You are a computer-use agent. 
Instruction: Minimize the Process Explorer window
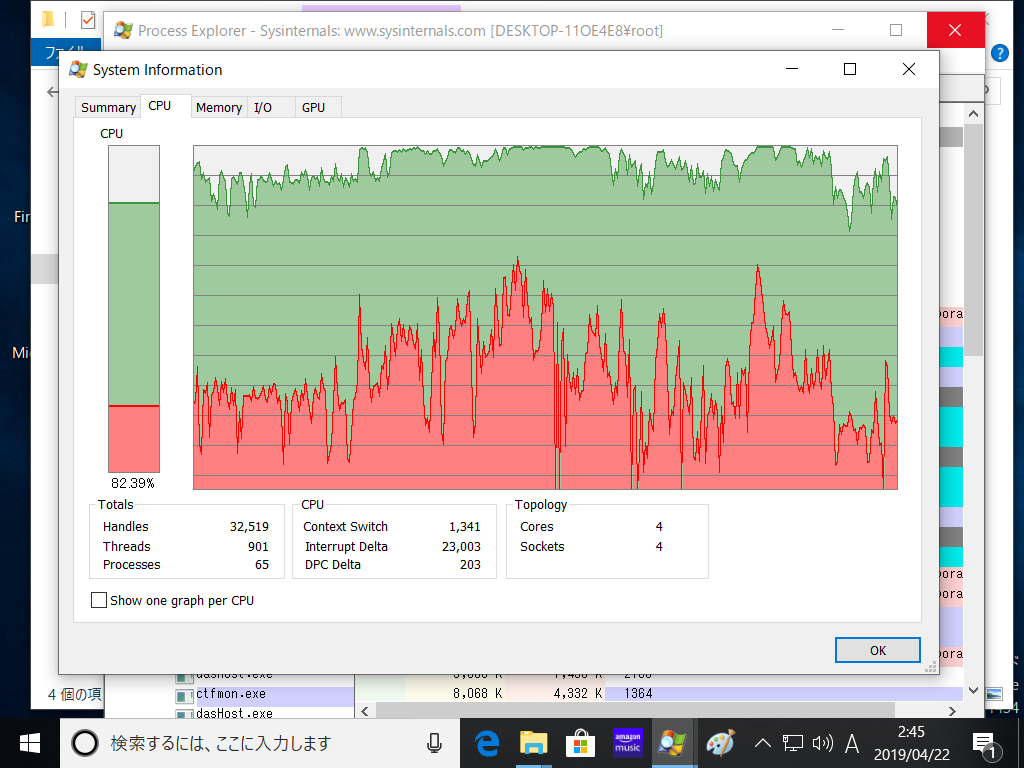point(838,30)
